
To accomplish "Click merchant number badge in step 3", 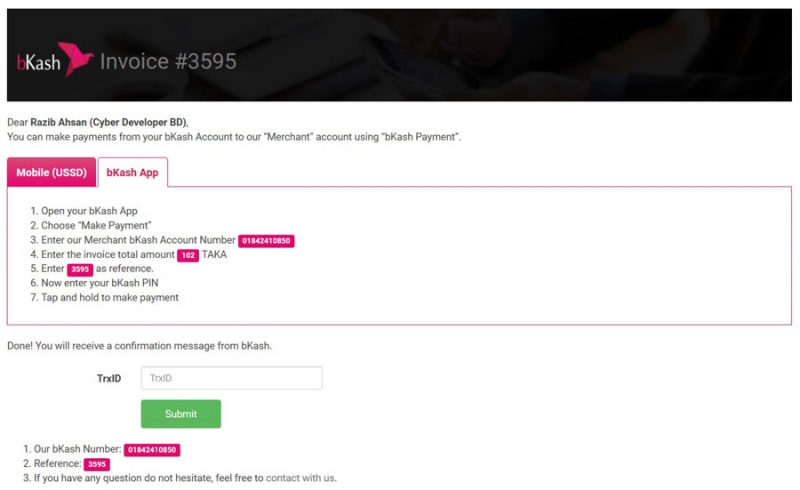I will (x=266, y=240).
